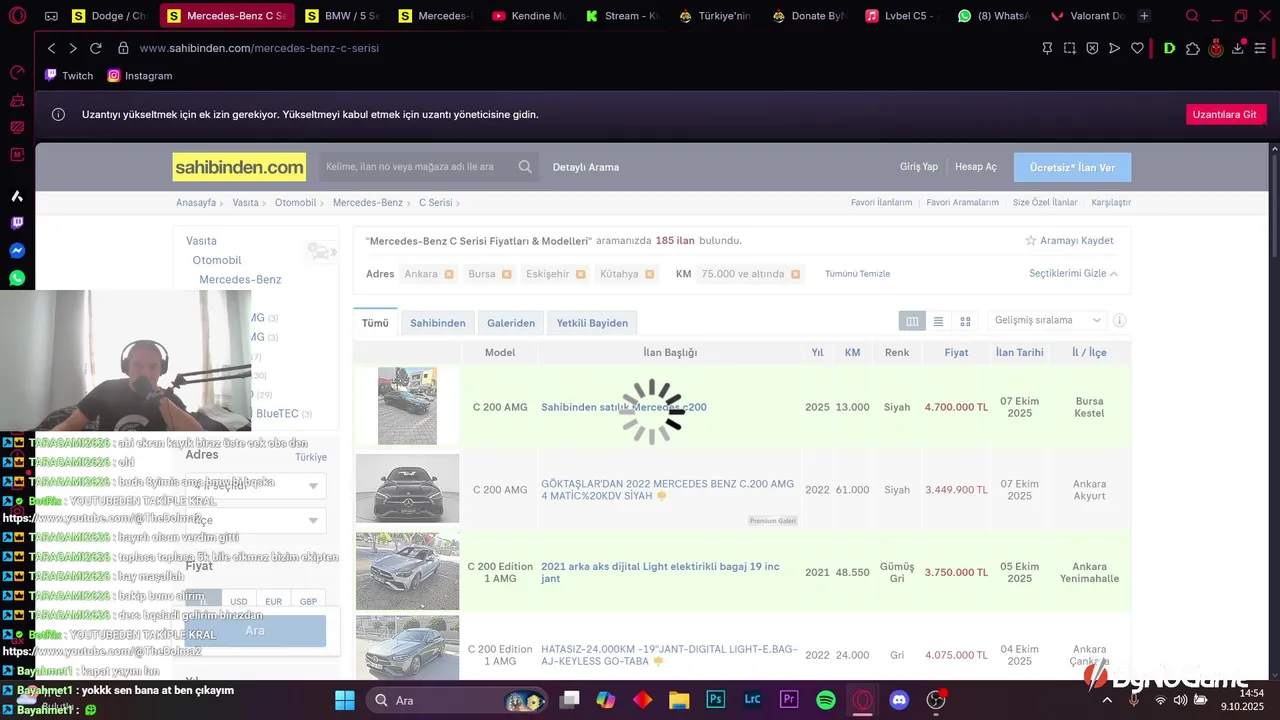1280x720 pixels.
Task: Go back to the previous page
Action: pos(52,48)
